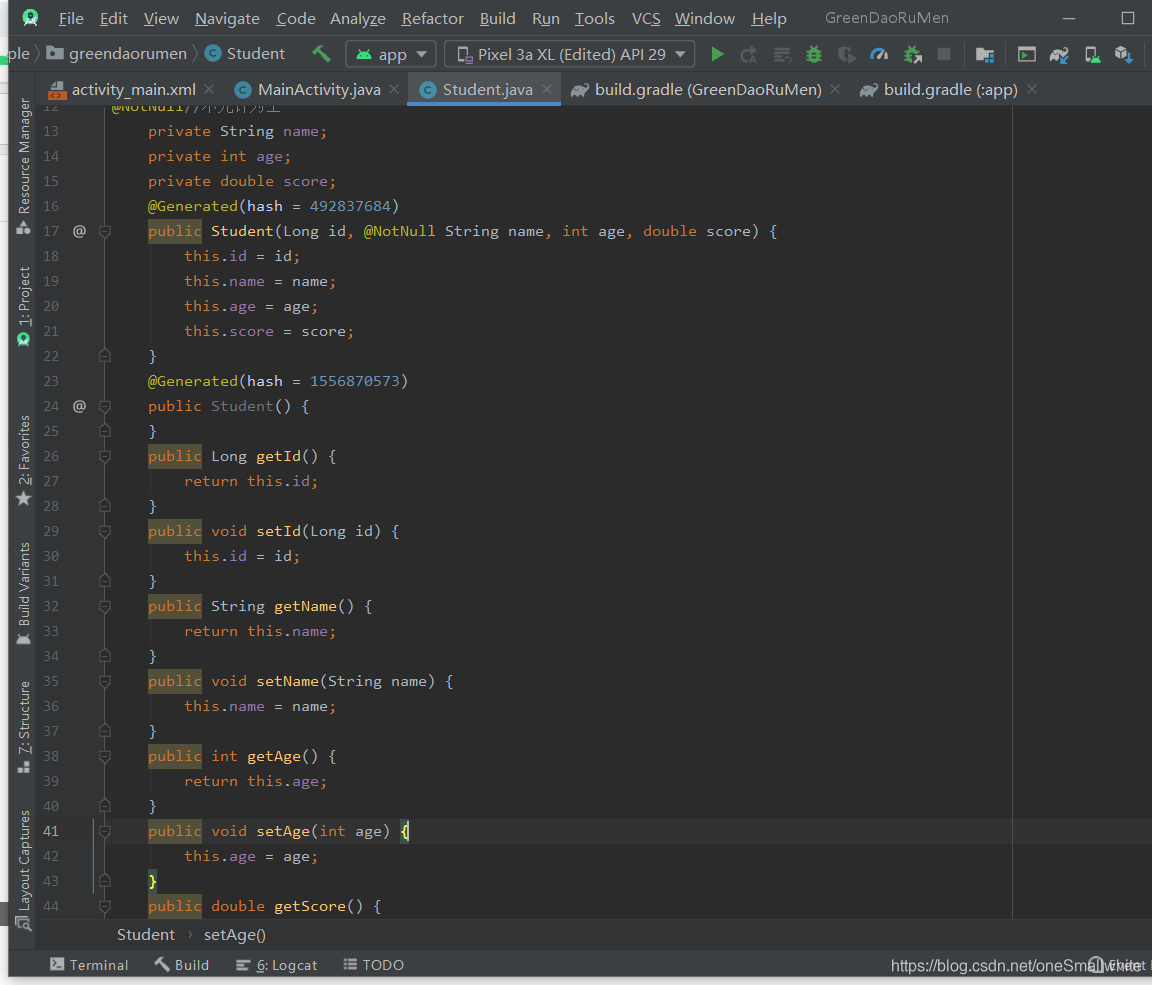The image size is (1152, 985).
Task: Collapse the empty Student() constructor line 24
Action: click(x=105, y=406)
